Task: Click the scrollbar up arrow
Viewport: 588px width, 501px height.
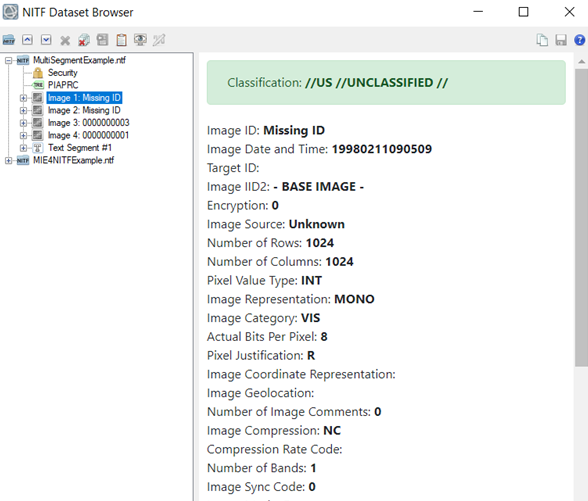Action: pos(581,61)
